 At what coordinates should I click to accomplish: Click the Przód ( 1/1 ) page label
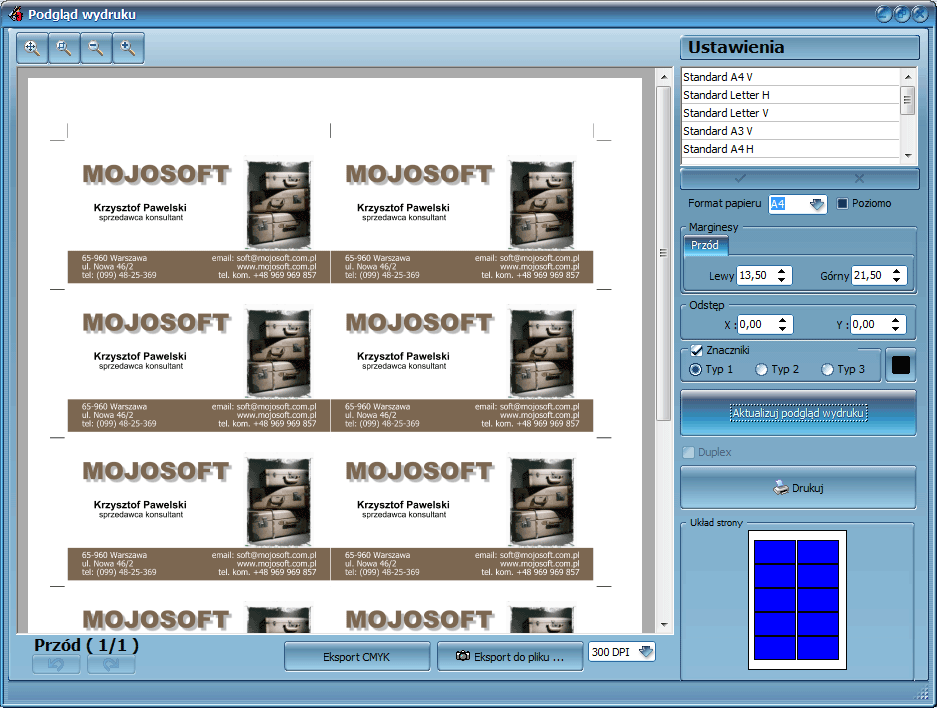coord(86,645)
